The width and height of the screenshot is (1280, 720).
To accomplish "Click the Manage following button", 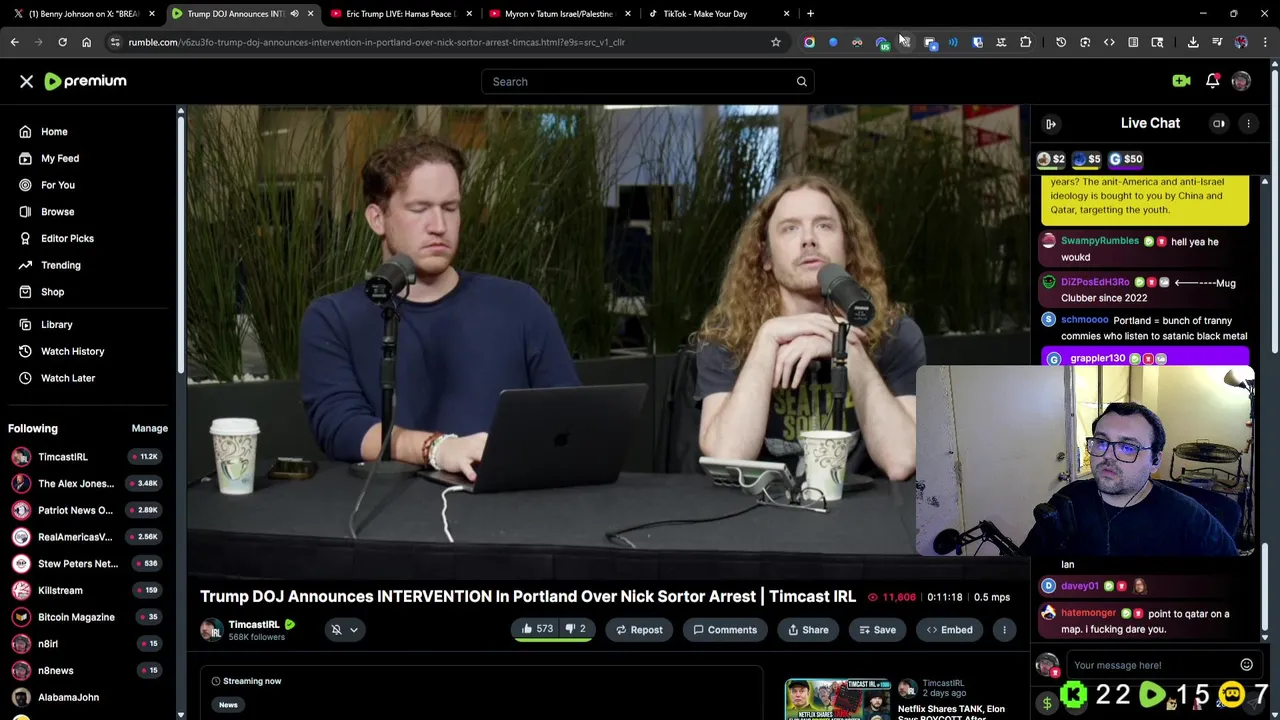I will tap(150, 428).
